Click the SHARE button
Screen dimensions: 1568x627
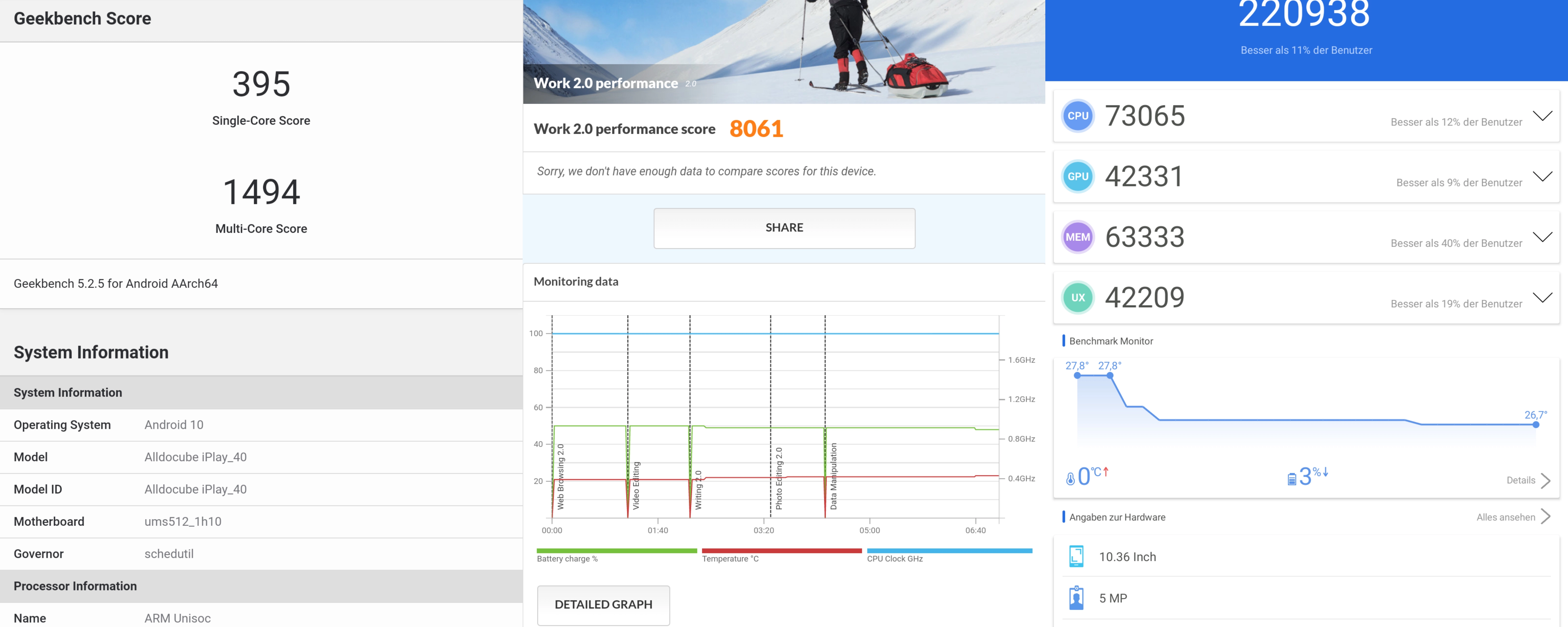[x=784, y=228]
